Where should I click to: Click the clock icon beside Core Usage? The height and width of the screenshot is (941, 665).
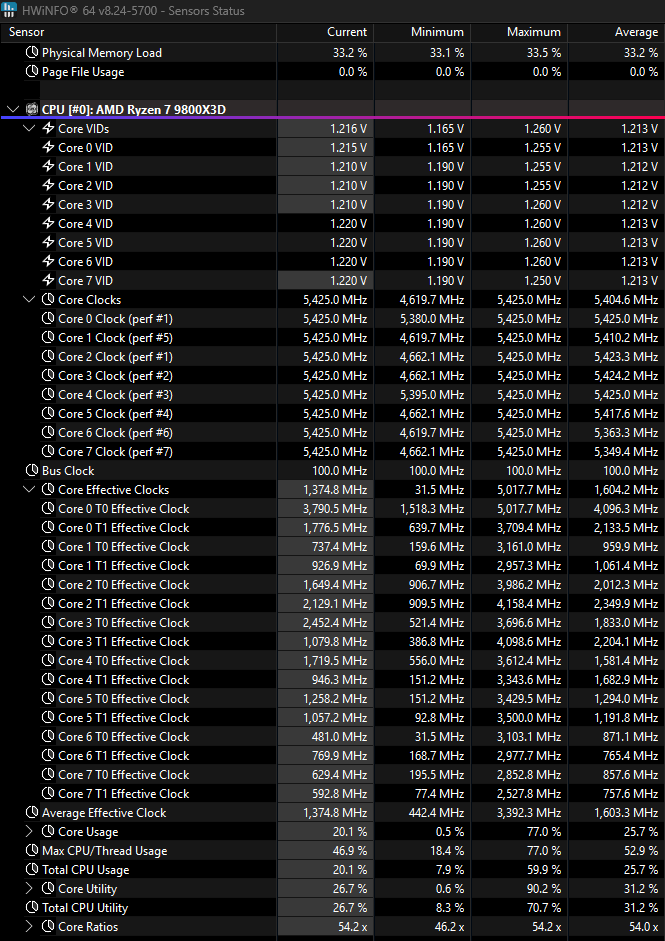48,832
